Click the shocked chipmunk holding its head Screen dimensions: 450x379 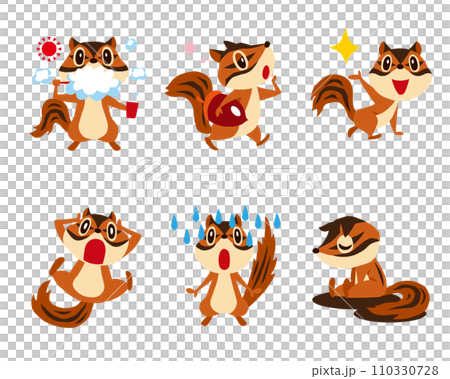click(x=86, y=267)
